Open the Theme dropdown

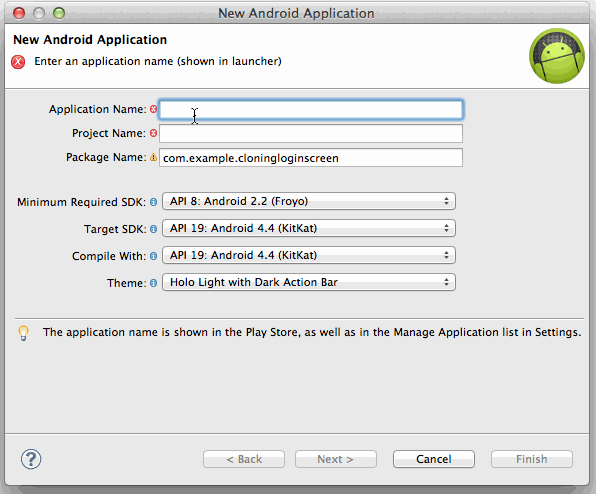(309, 282)
